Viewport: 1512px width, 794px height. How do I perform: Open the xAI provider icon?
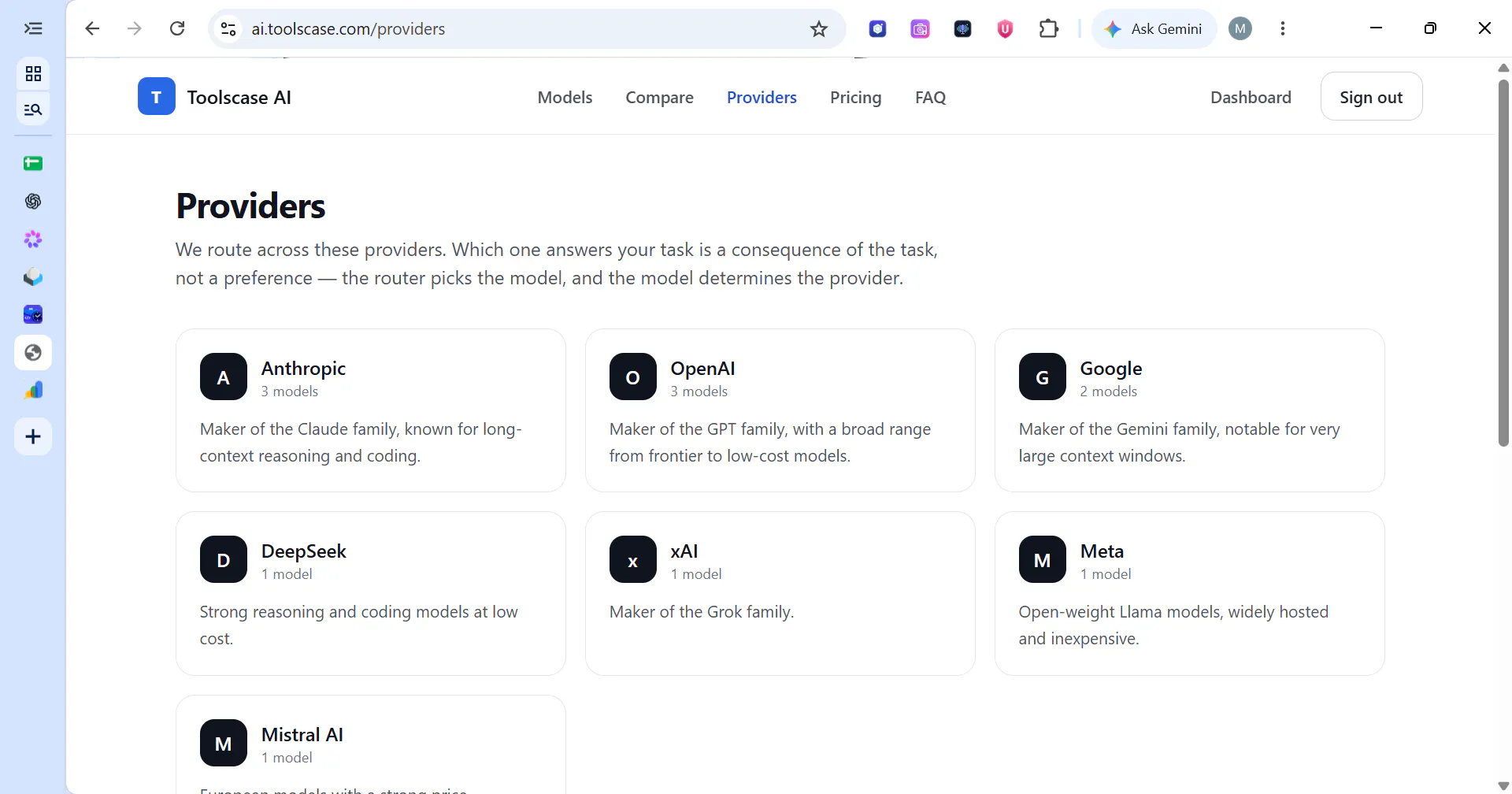[x=633, y=559]
